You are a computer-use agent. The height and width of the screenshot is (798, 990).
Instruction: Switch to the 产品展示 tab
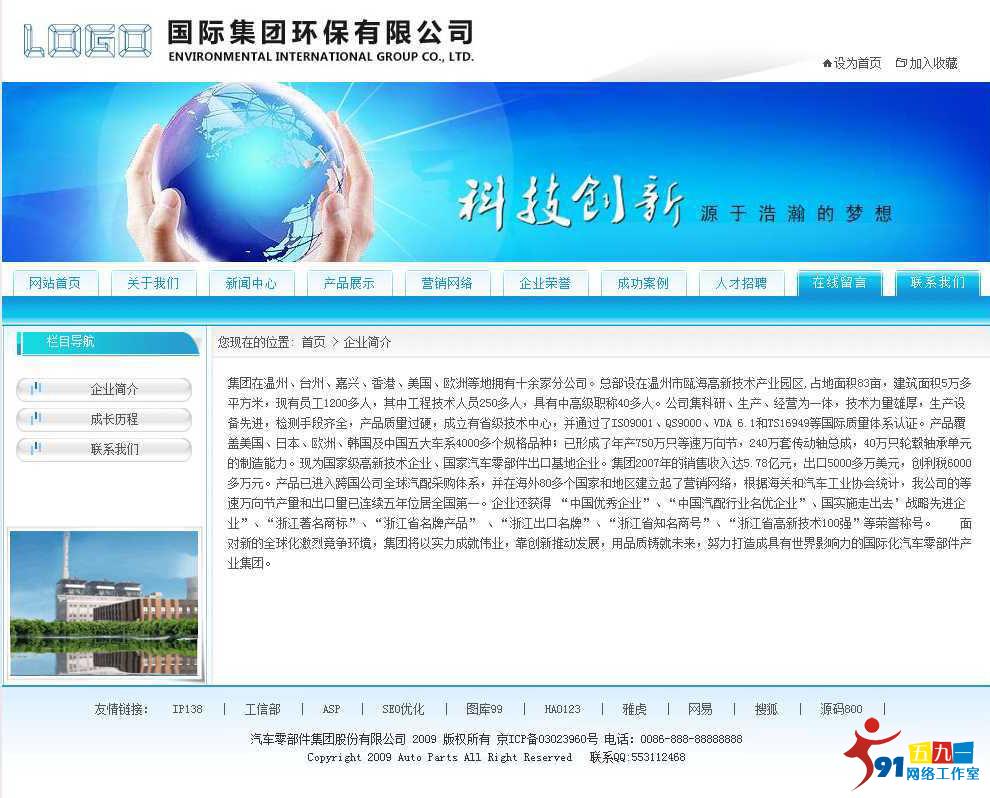click(349, 283)
